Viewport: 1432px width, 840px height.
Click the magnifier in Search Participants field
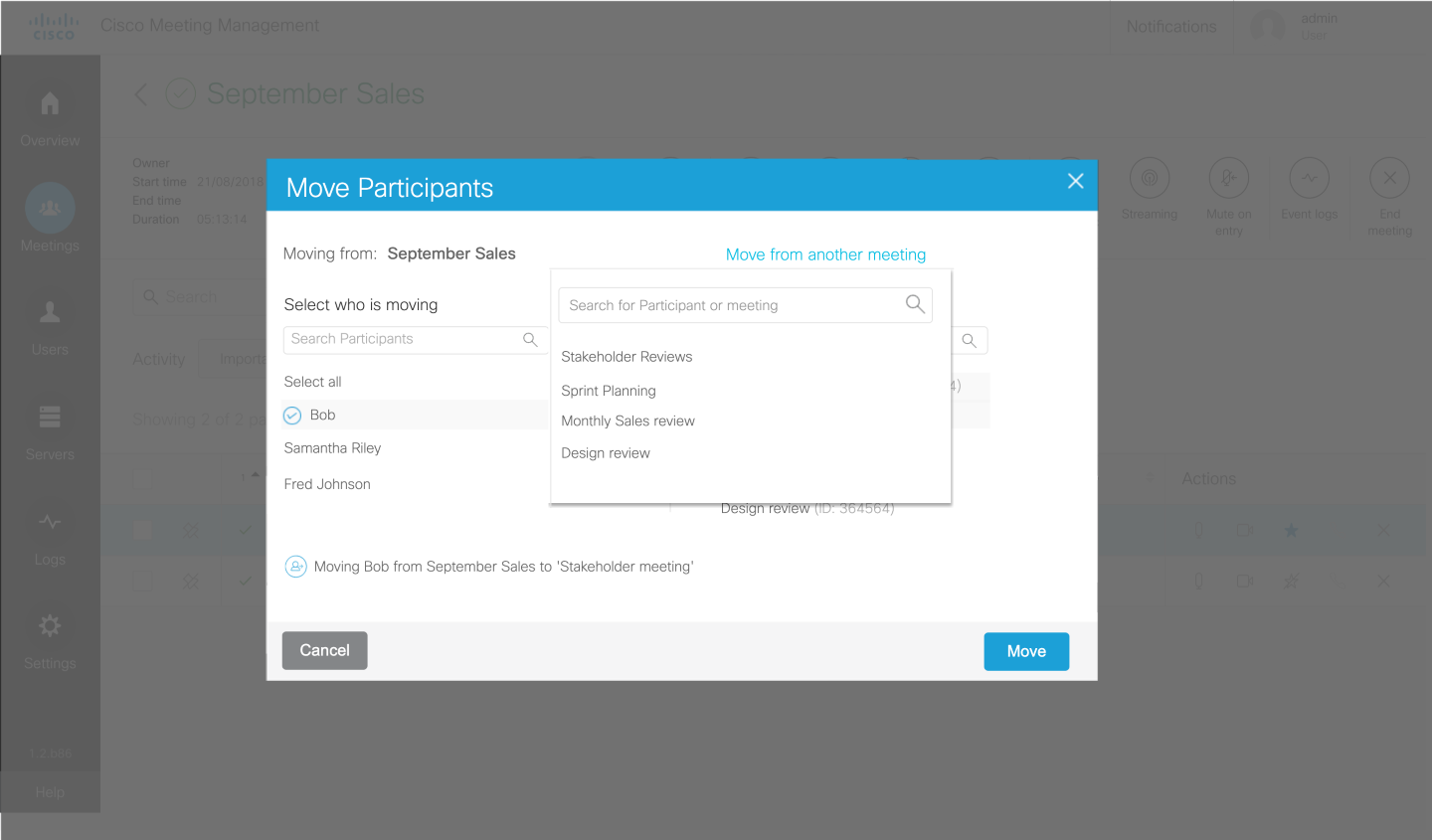click(530, 340)
